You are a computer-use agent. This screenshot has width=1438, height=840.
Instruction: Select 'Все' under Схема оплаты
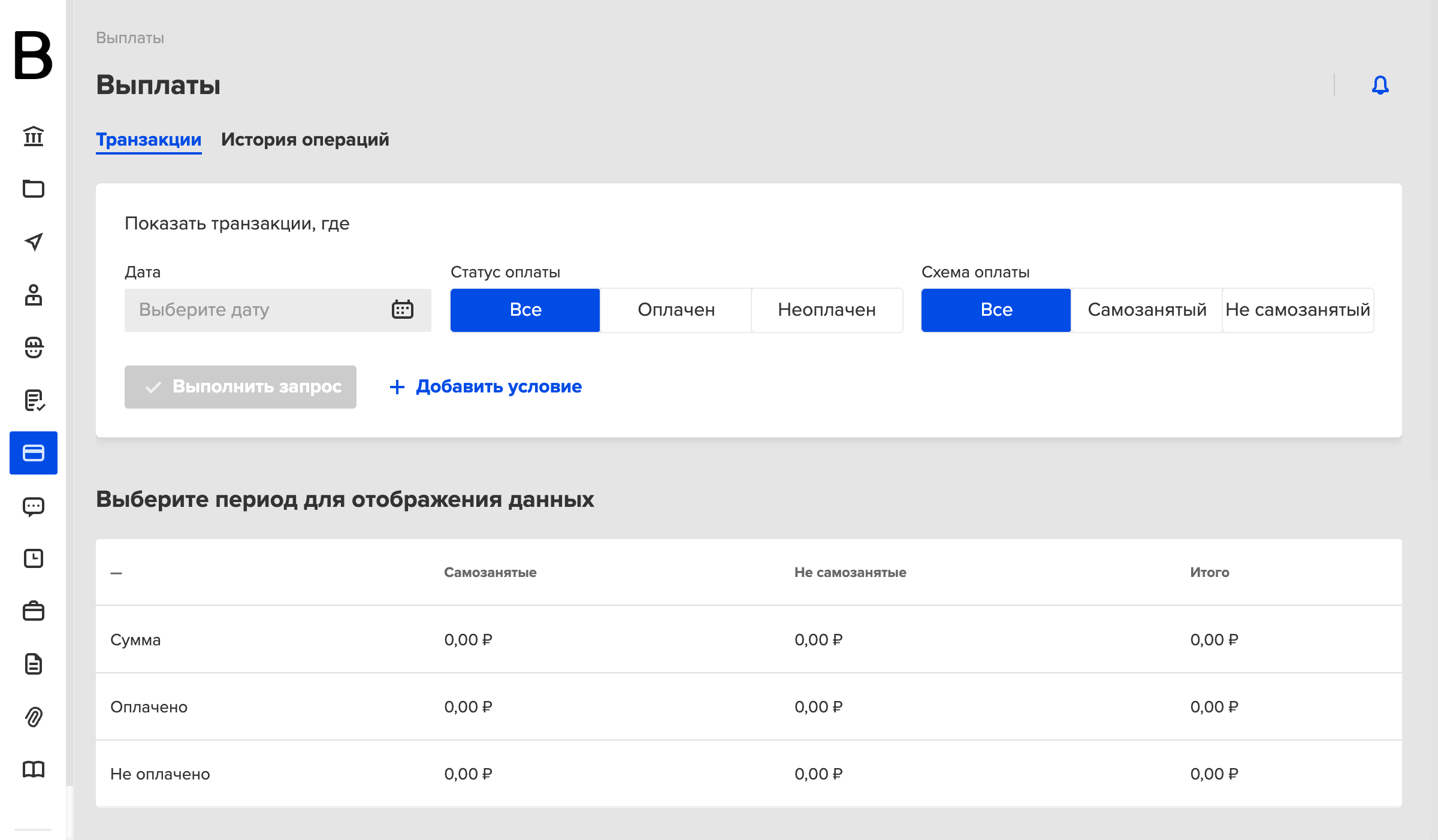tap(996, 310)
